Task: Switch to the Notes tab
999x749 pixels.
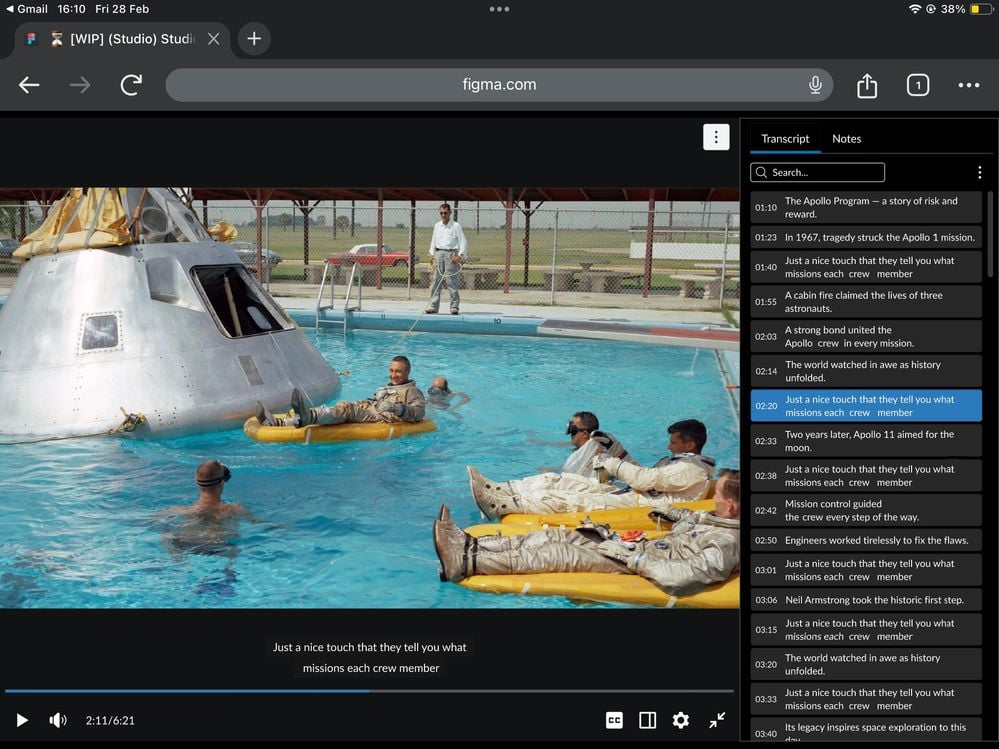Action: pos(846,139)
